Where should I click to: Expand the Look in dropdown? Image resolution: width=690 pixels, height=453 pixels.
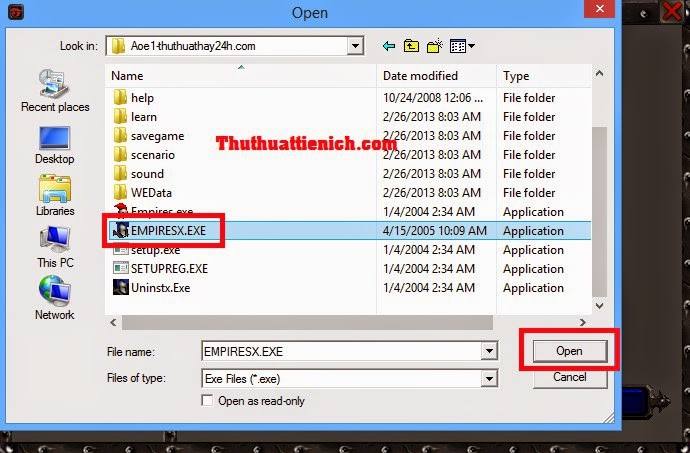(355, 46)
